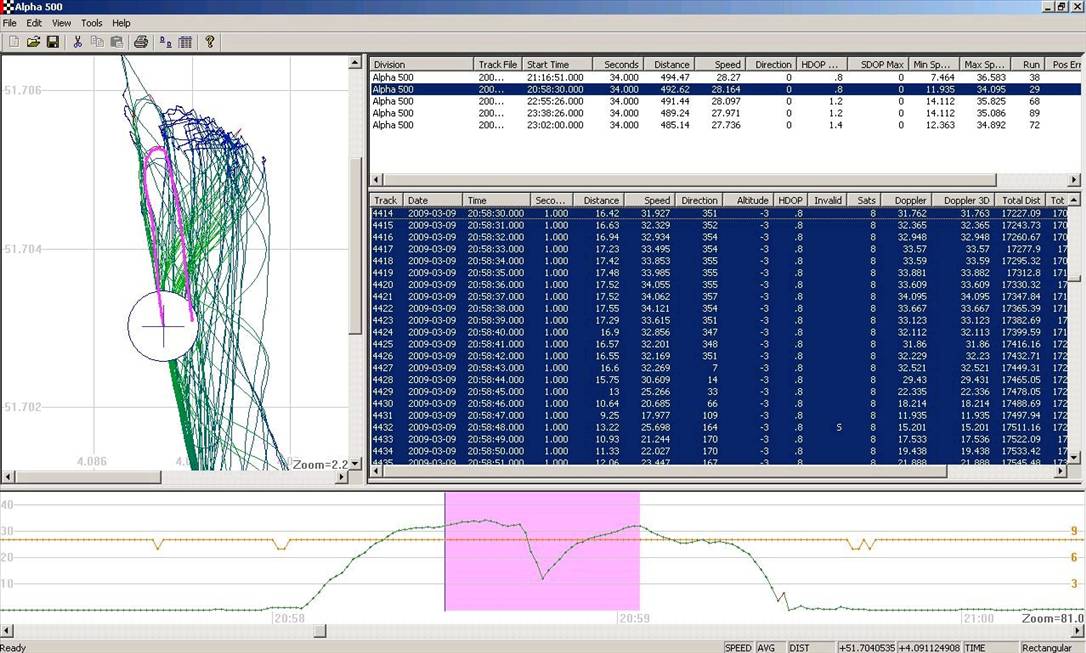Open the Tools menu
The height and width of the screenshot is (653, 1086).
click(x=91, y=23)
